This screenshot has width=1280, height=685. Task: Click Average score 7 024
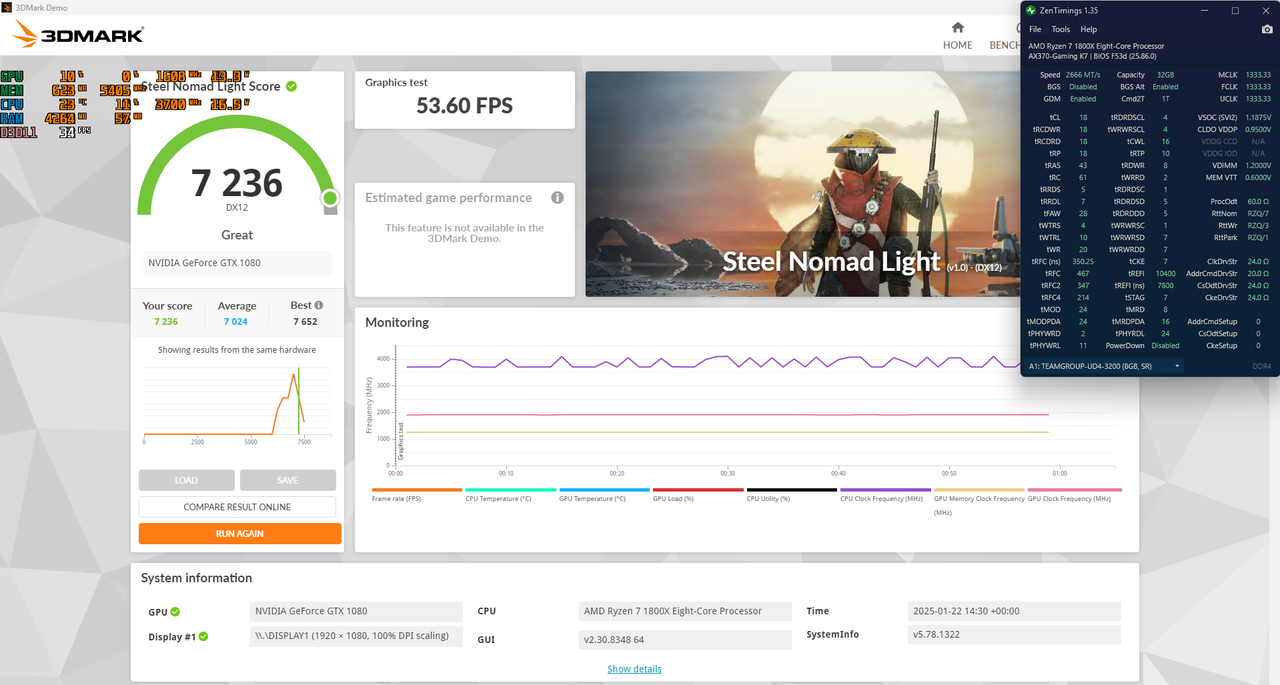[237, 322]
